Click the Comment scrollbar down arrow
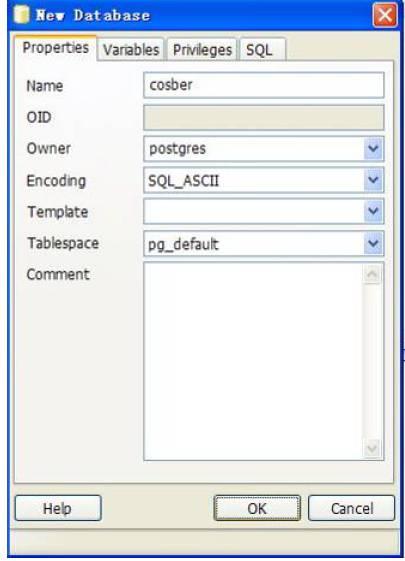The image size is (405, 561). [x=372, y=448]
